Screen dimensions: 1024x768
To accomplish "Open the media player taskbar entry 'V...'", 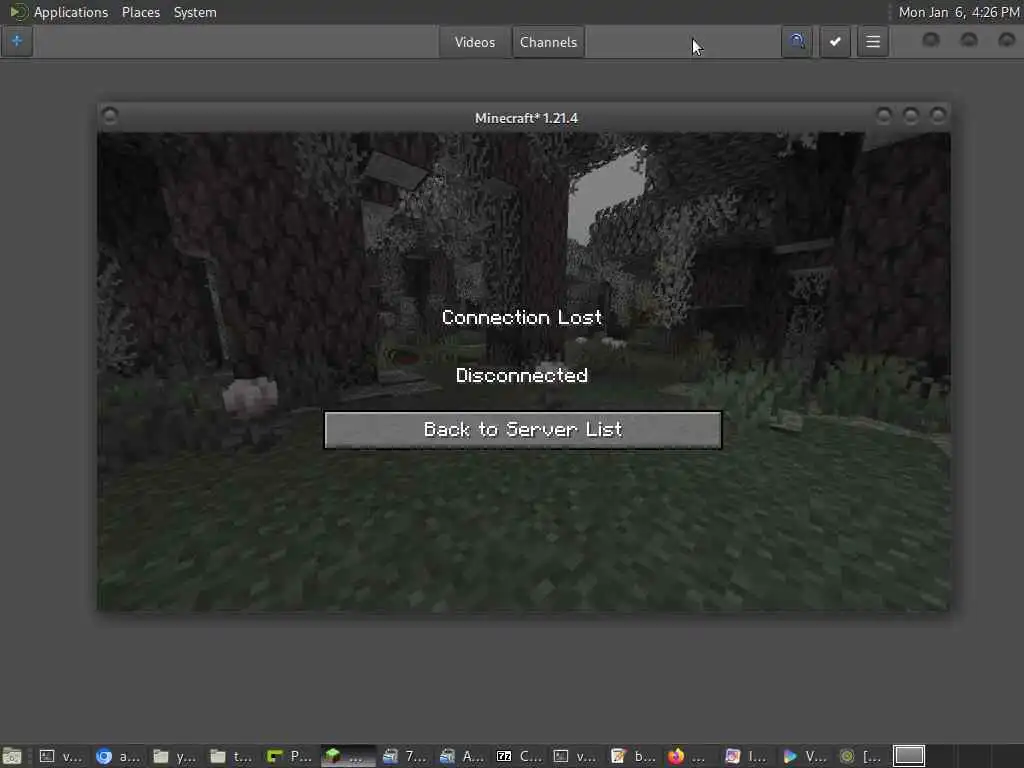I will [803, 756].
